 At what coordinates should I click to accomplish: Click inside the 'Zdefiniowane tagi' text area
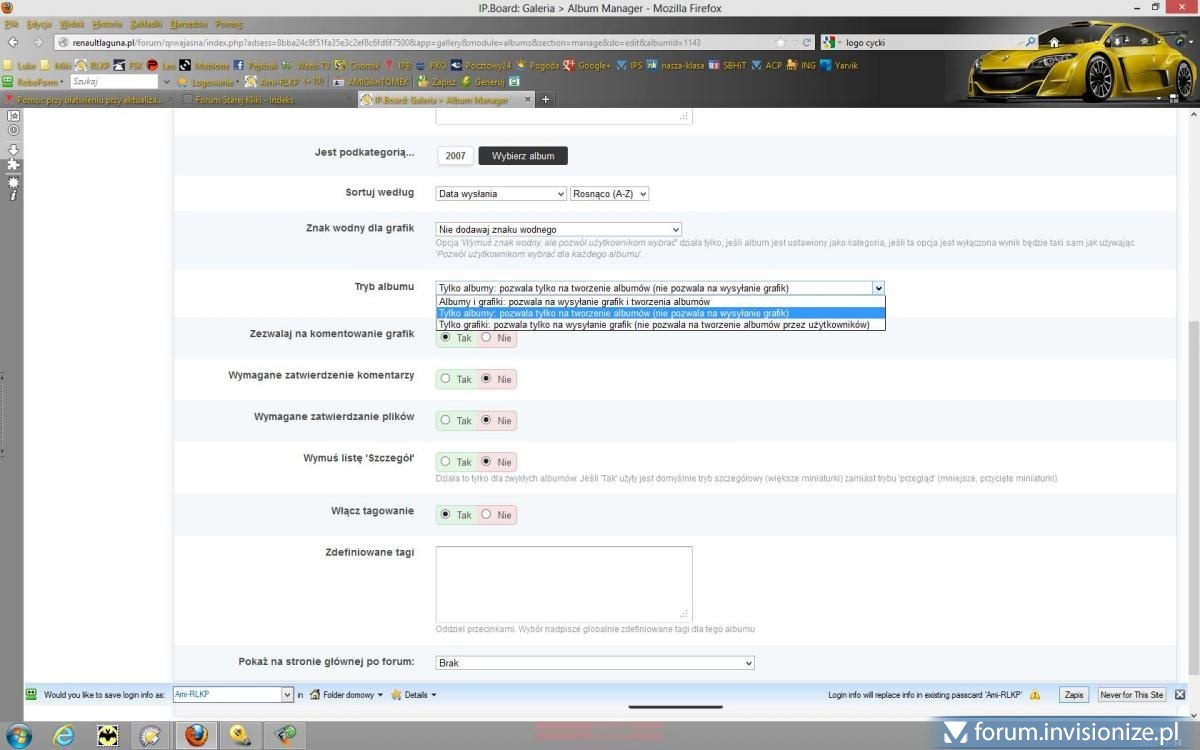click(563, 583)
